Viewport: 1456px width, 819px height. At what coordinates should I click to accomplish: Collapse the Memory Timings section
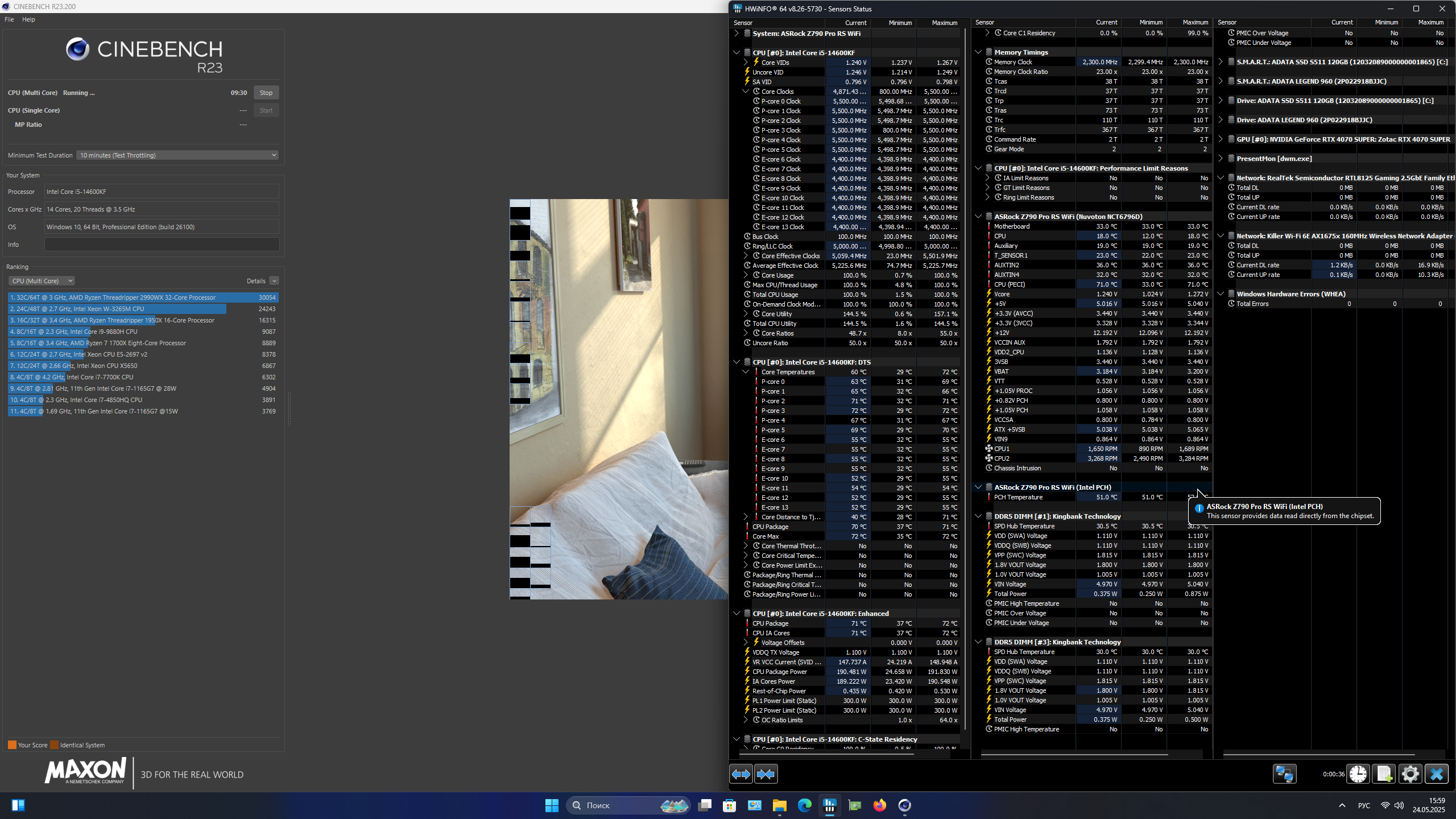click(x=978, y=52)
